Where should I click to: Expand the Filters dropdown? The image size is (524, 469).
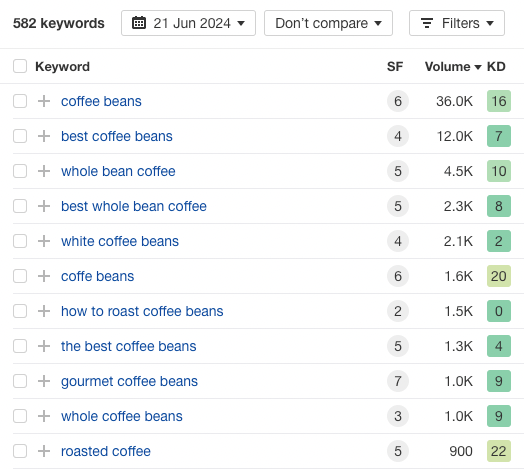point(457,23)
